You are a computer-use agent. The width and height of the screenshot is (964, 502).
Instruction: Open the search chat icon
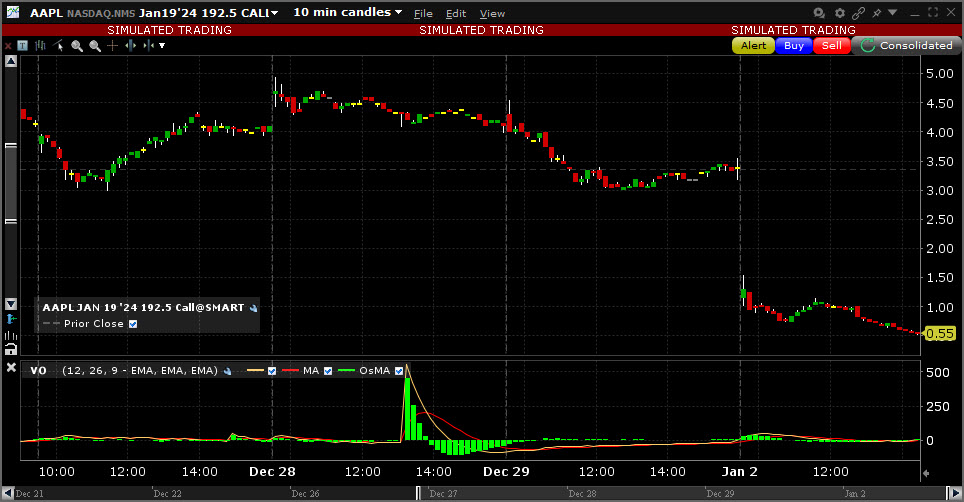pyautogui.click(x=819, y=13)
